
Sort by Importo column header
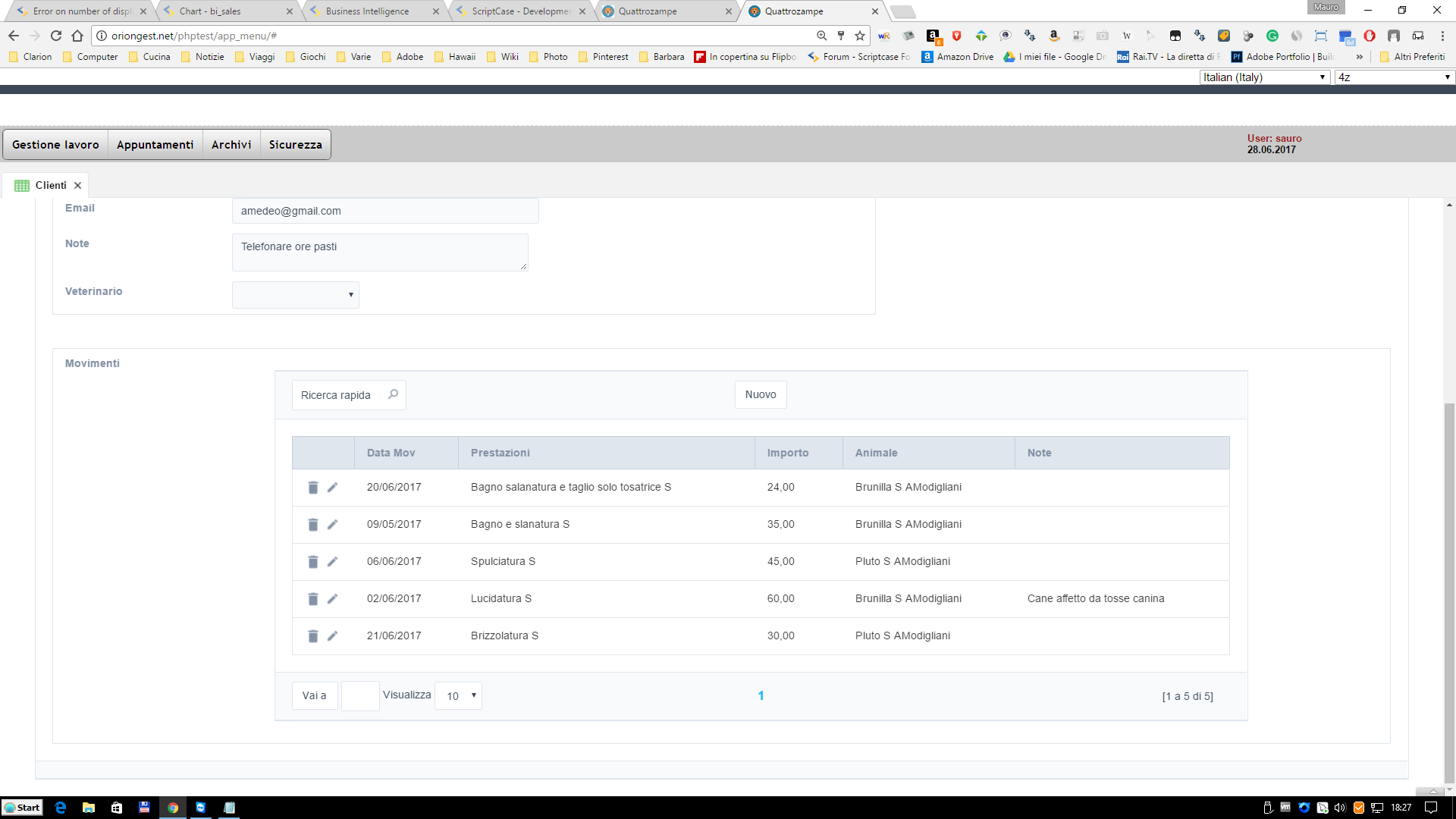click(788, 453)
